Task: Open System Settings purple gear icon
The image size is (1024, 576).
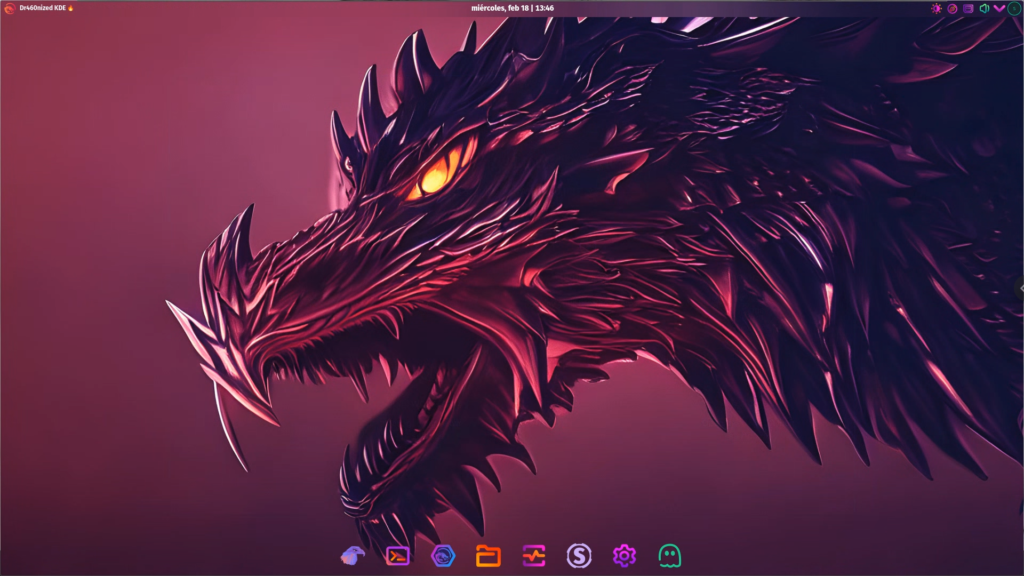Action: (x=623, y=555)
